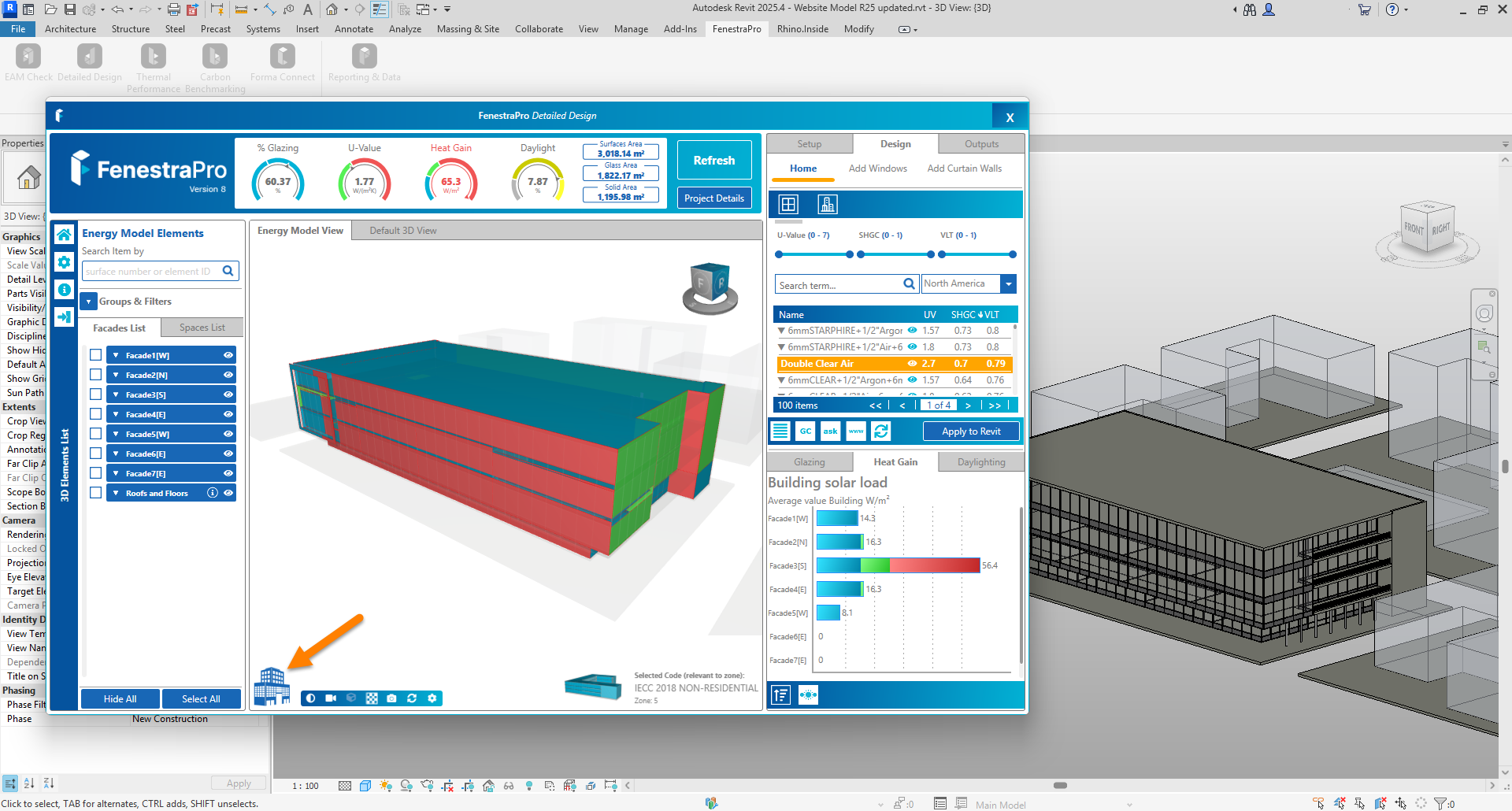Click the GC button below glazing list

click(x=806, y=431)
